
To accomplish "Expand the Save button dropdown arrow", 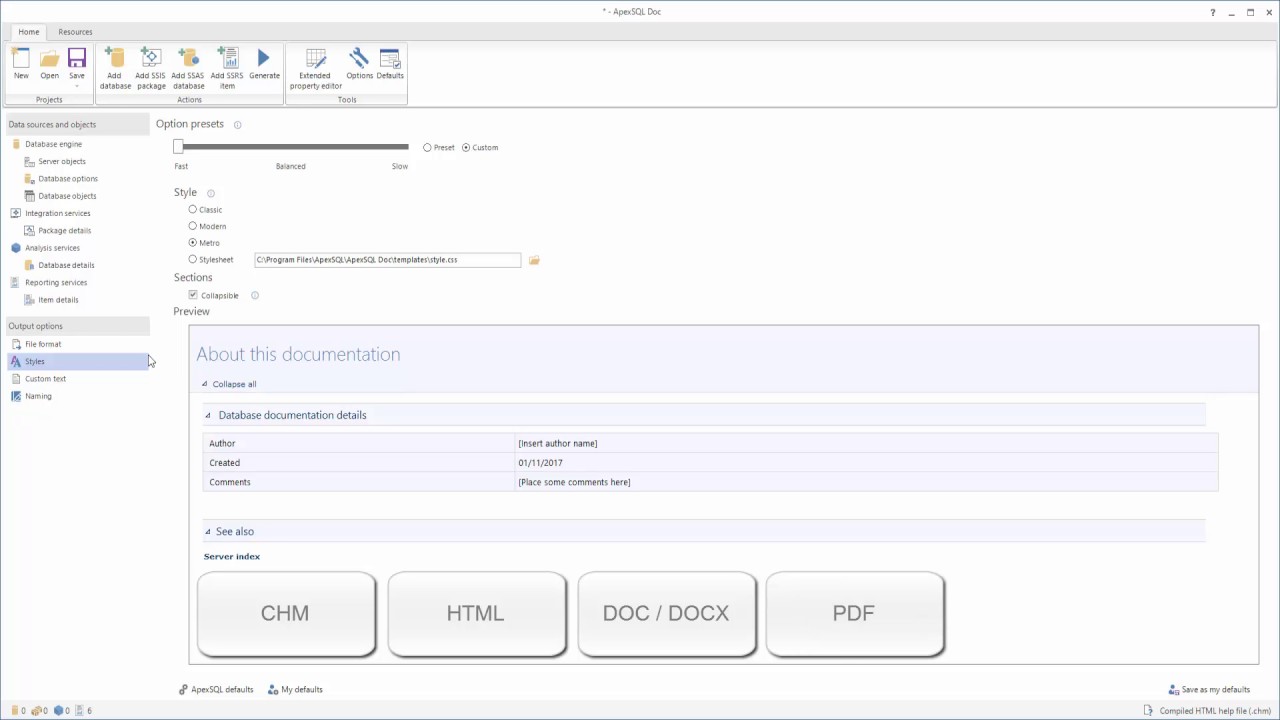I will point(77,86).
